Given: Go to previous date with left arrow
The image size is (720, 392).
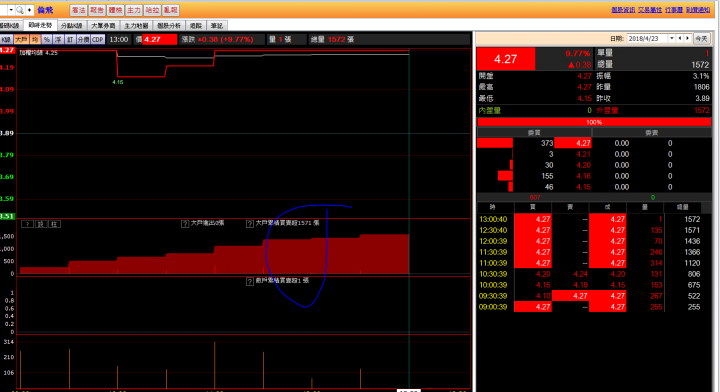Looking at the screenshot, I should [680, 39].
